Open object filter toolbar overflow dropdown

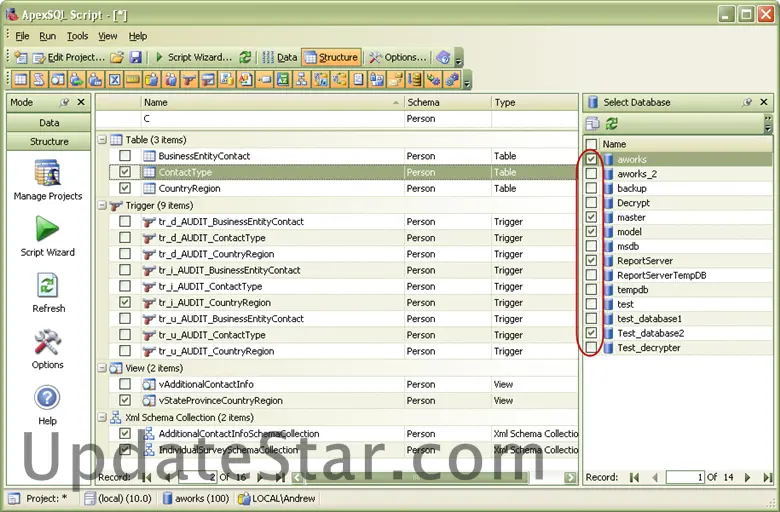coord(466,81)
